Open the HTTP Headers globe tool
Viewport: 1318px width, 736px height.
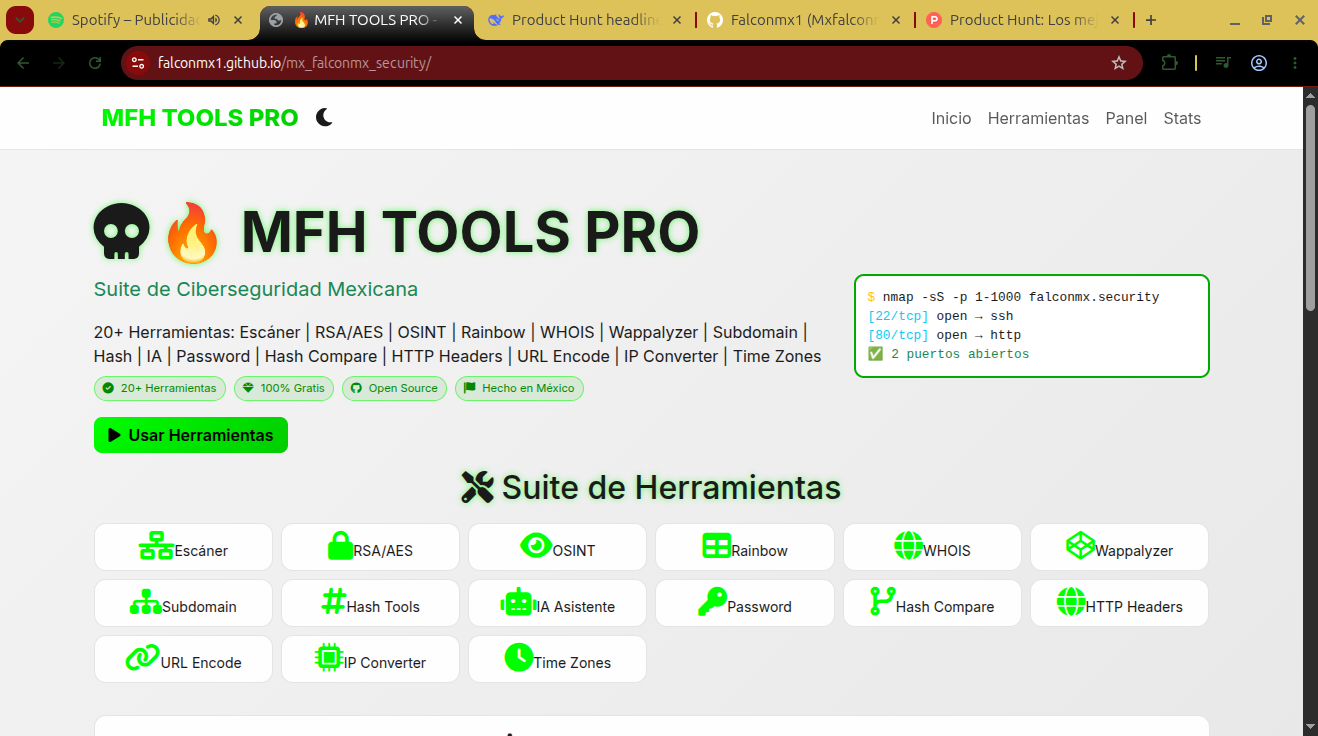[x=1119, y=603]
